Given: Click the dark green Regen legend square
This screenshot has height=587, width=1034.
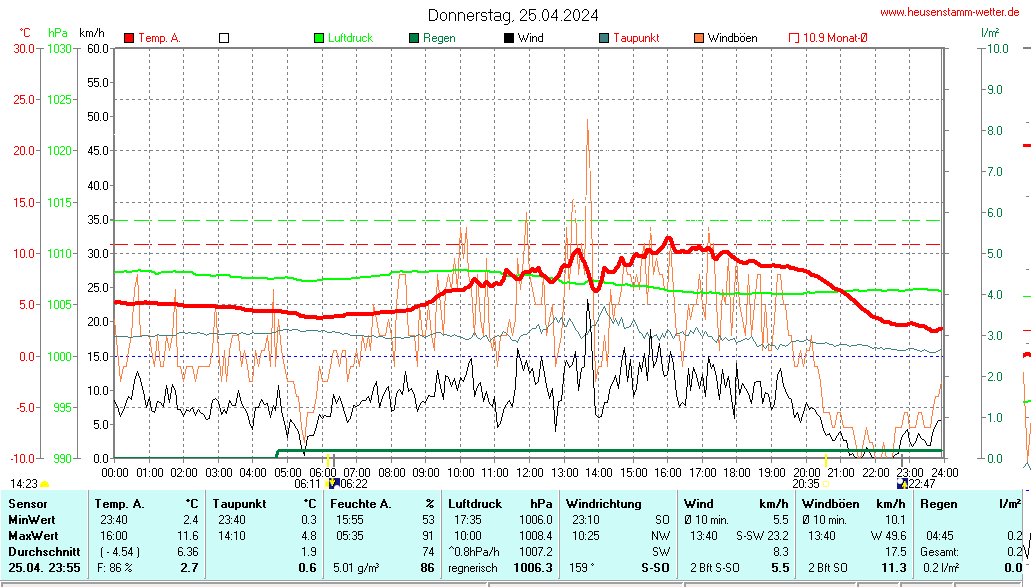Looking at the screenshot, I should tap(414, 38).
